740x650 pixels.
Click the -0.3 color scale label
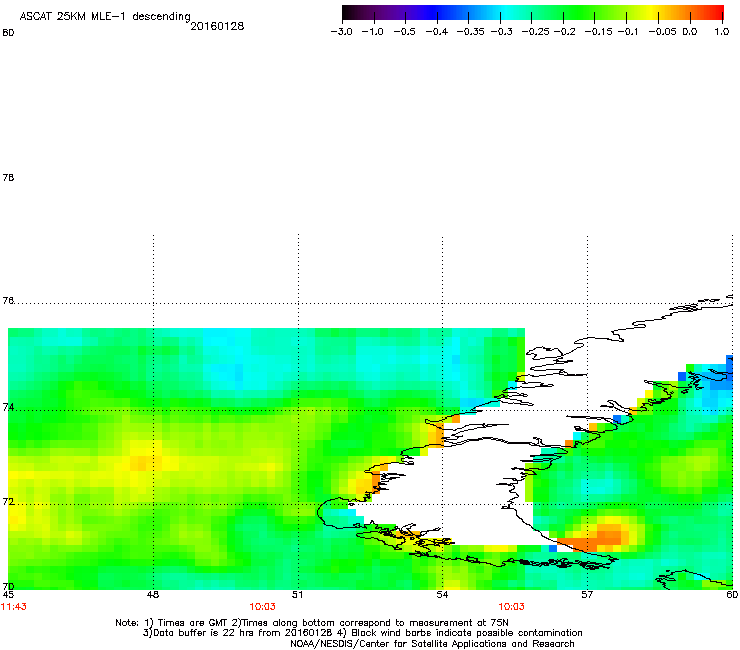[501, 32]
